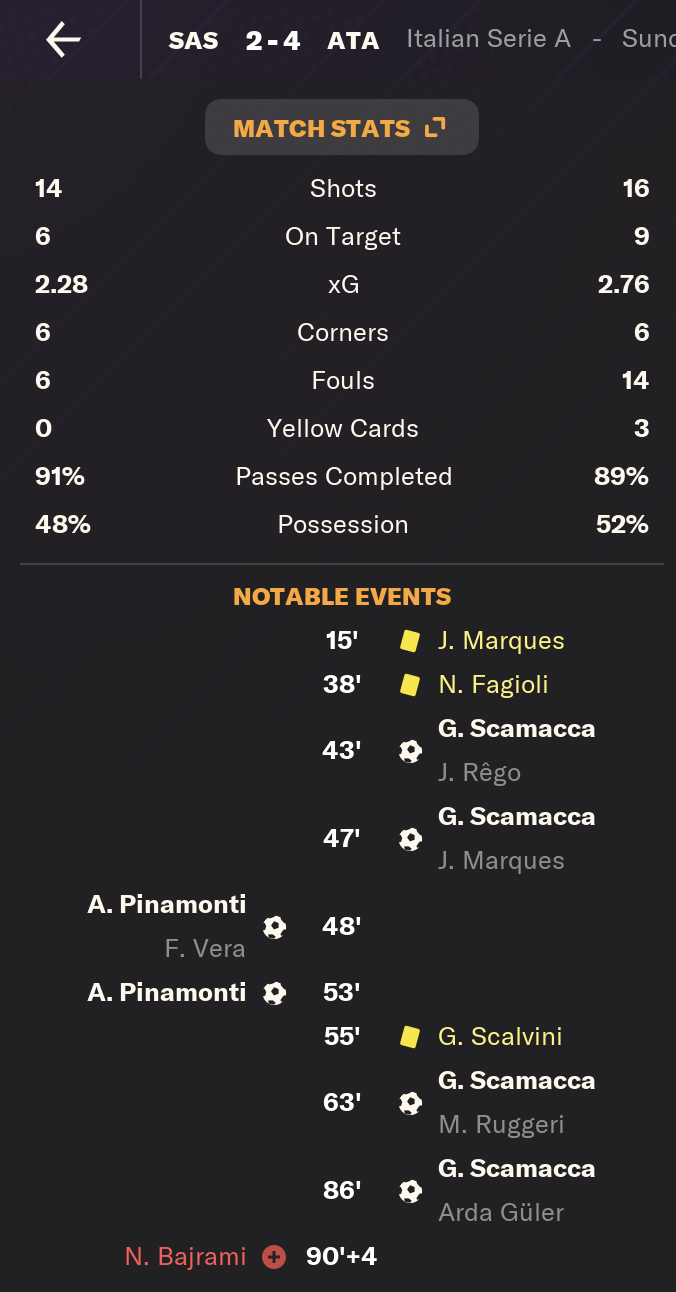Click N. Fagioli yellow card icon
The width and height of the screenshot is (676, 1292).
[x=409, y=685]
